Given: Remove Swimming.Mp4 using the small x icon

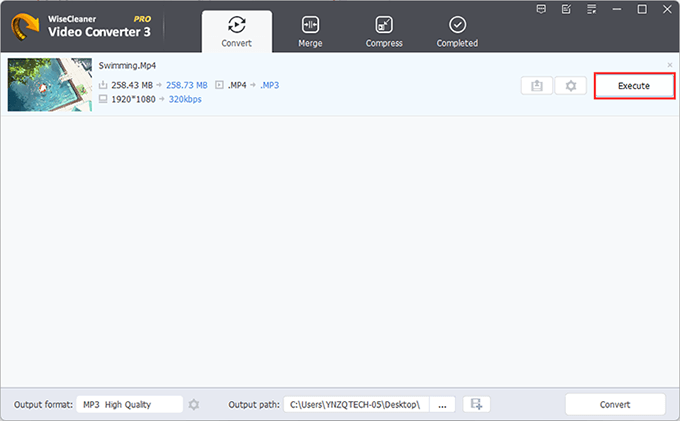Looking at the screenshot, I should point(670,65).
